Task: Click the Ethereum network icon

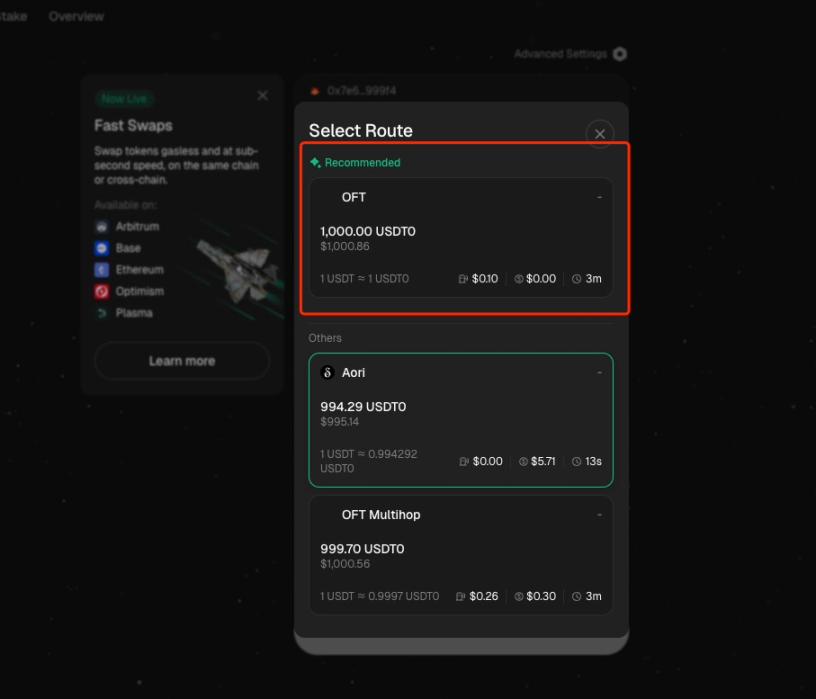Action: pyautogui.click(x=103, y=269)
